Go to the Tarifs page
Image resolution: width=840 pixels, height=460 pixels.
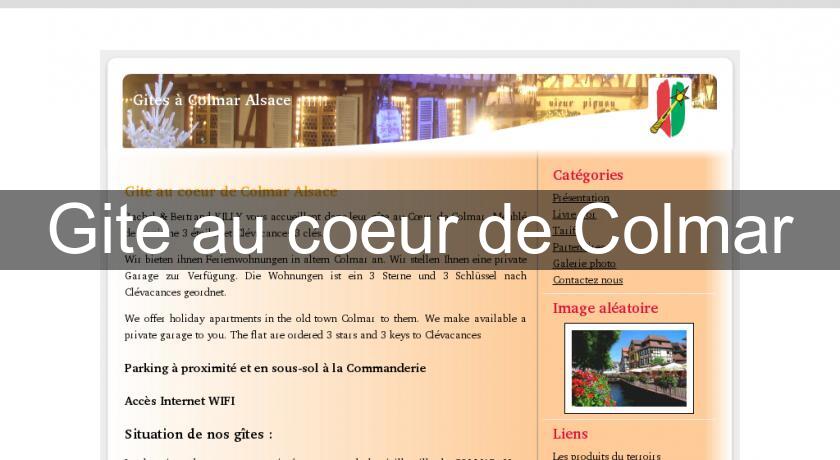click(565, 230)
